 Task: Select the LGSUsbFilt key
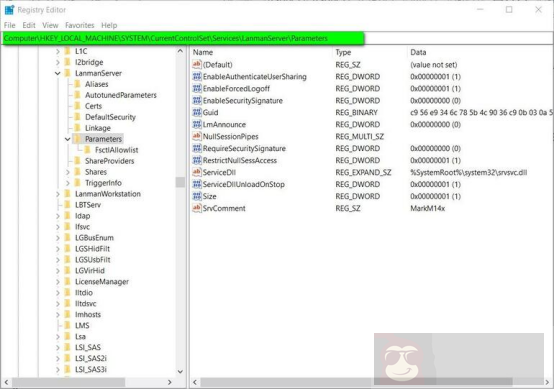[x=93, y=260]
